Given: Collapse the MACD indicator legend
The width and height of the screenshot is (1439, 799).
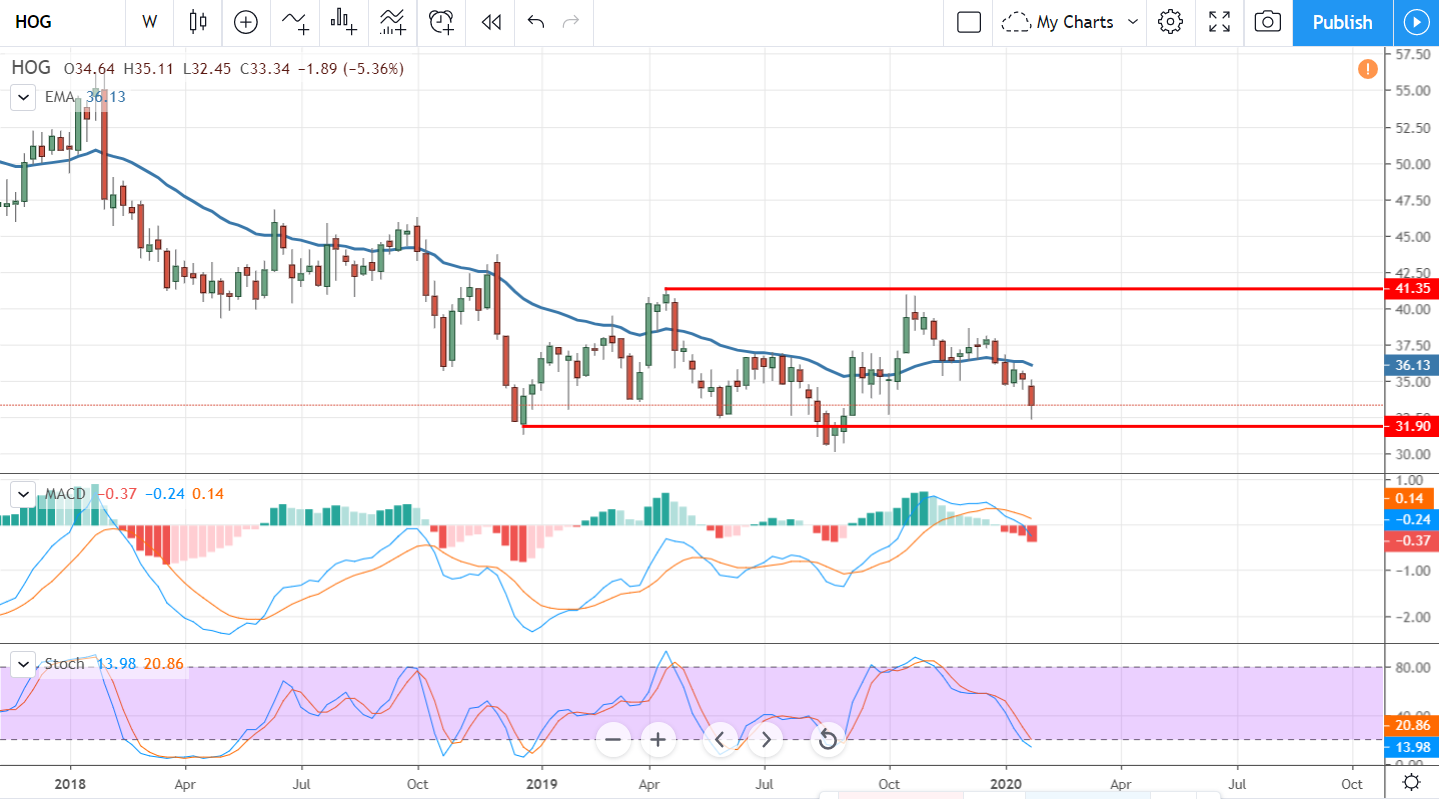Looking at the screenshot, I should (x=22, y=494).
